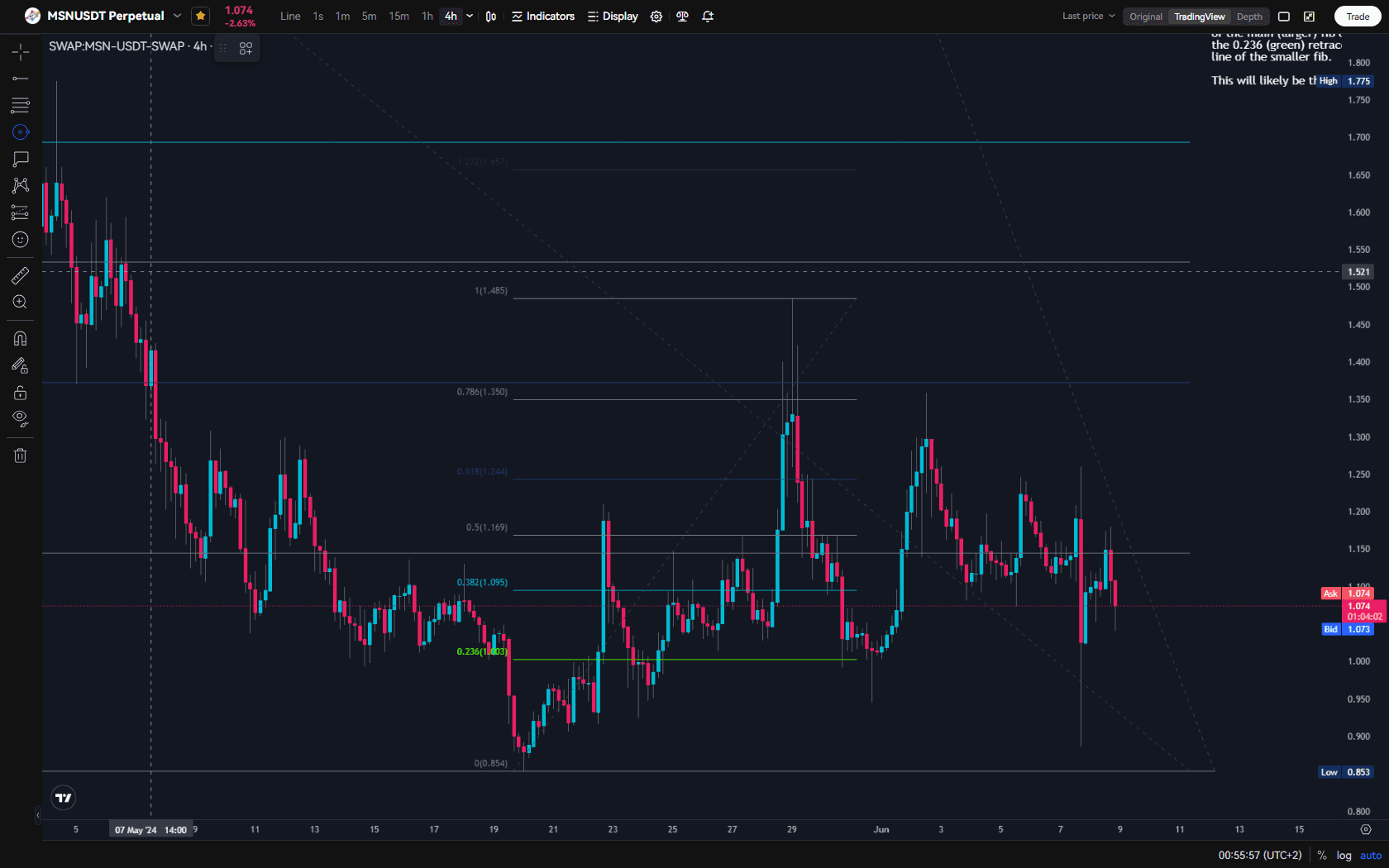Select the 1(1.485) fib level label
Image resolution: width=1389 pixels, height=868 pixels.
(x=491, y=291)
